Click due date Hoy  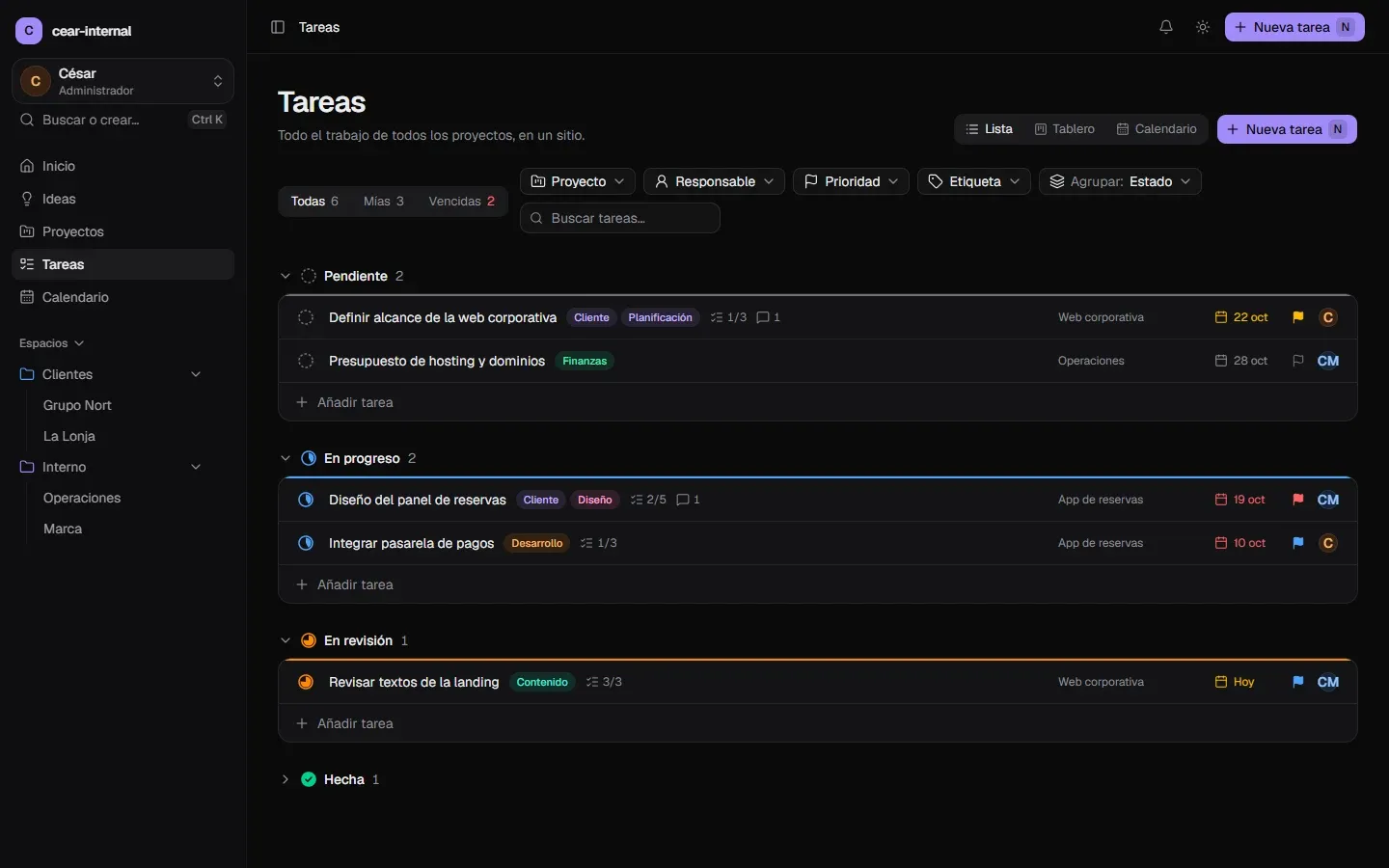pyautogui.click(x=1235, y=682)
